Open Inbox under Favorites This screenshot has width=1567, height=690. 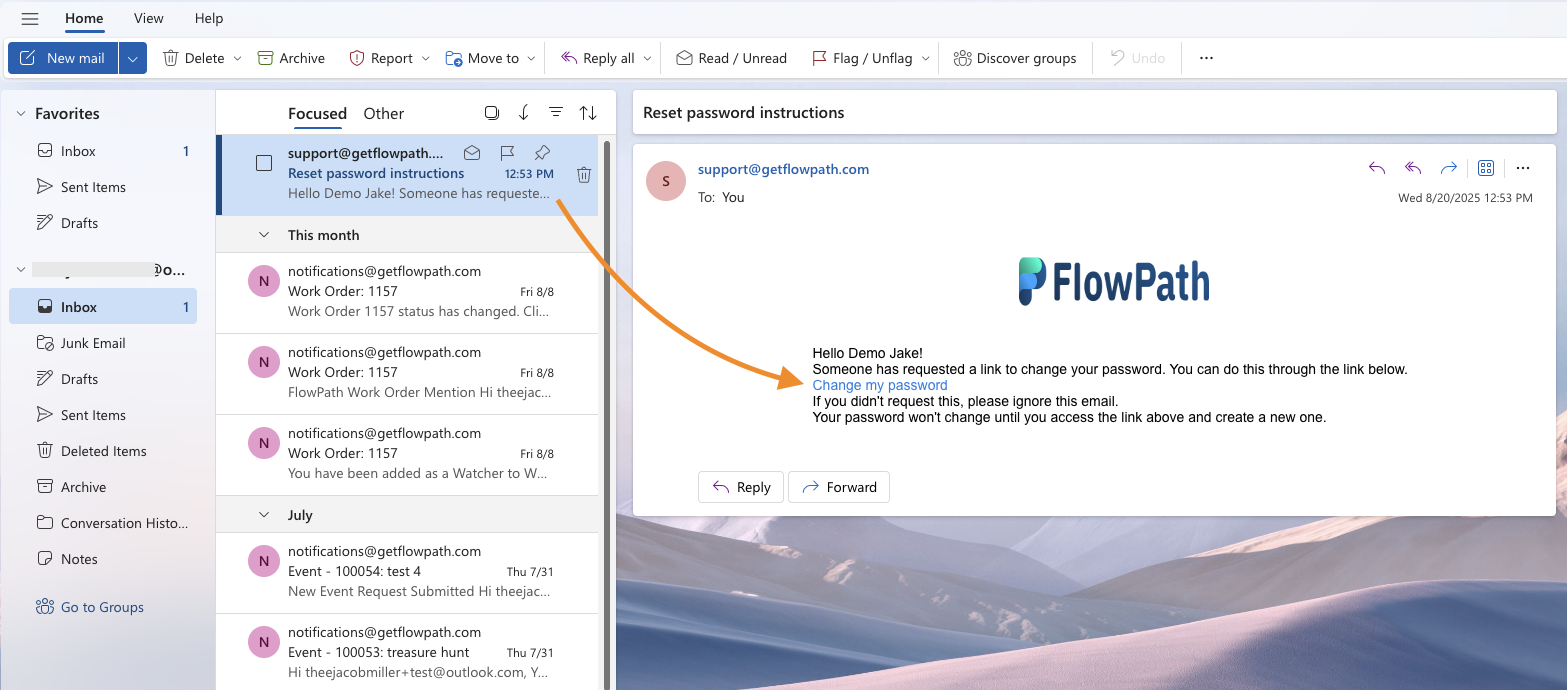pos(103,151)
